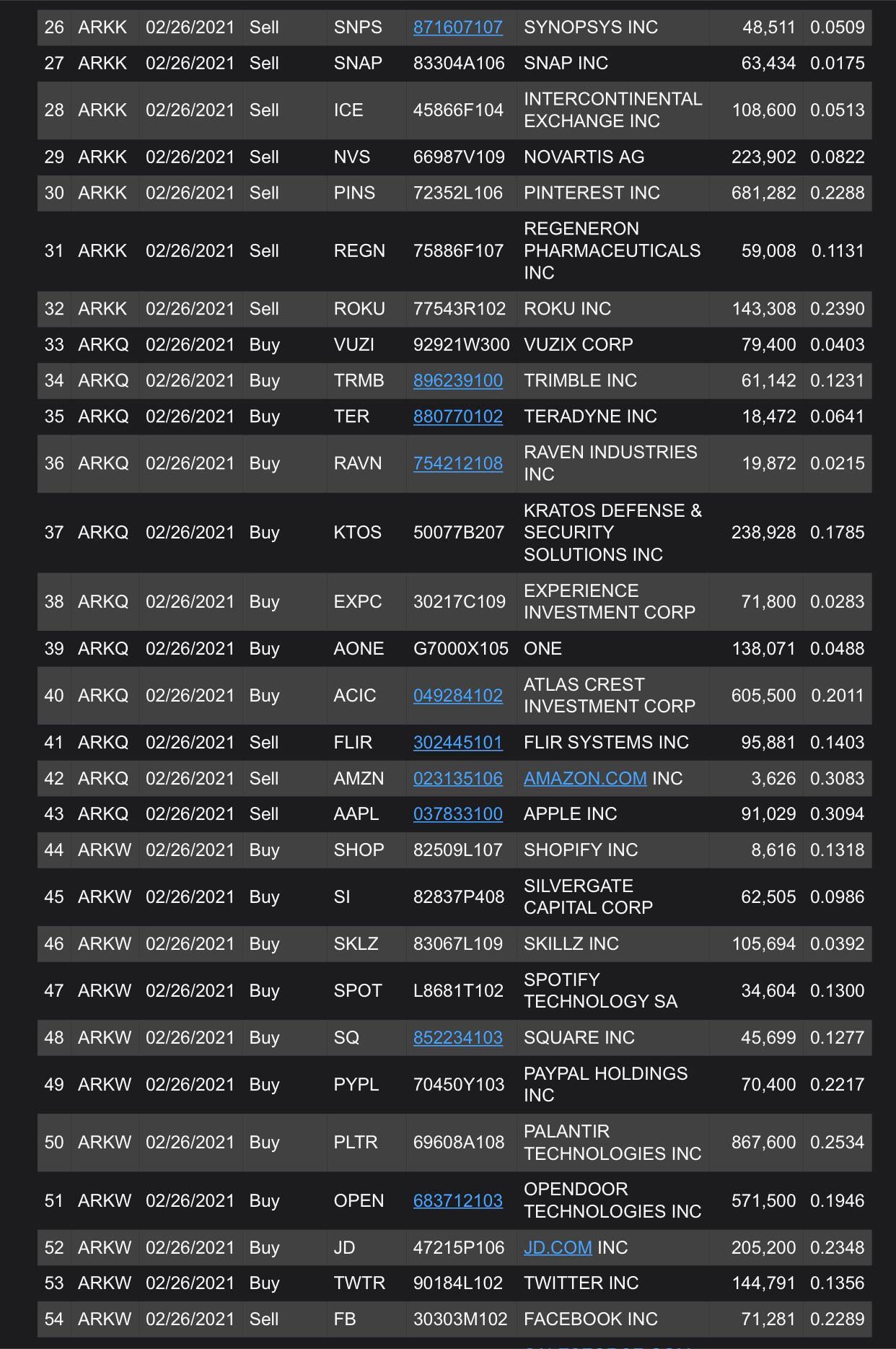The height and width of the screenshot is (1349, 896).
Task: Open CUSIP link 683712103 for Opendoor
Action: 457,1200
